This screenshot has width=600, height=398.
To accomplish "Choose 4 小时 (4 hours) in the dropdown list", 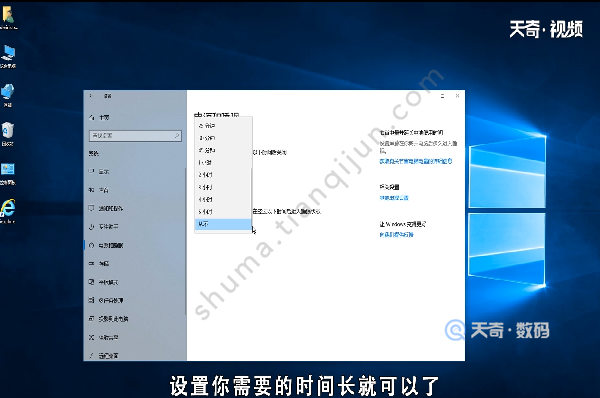I will click(x=223, y=199).
